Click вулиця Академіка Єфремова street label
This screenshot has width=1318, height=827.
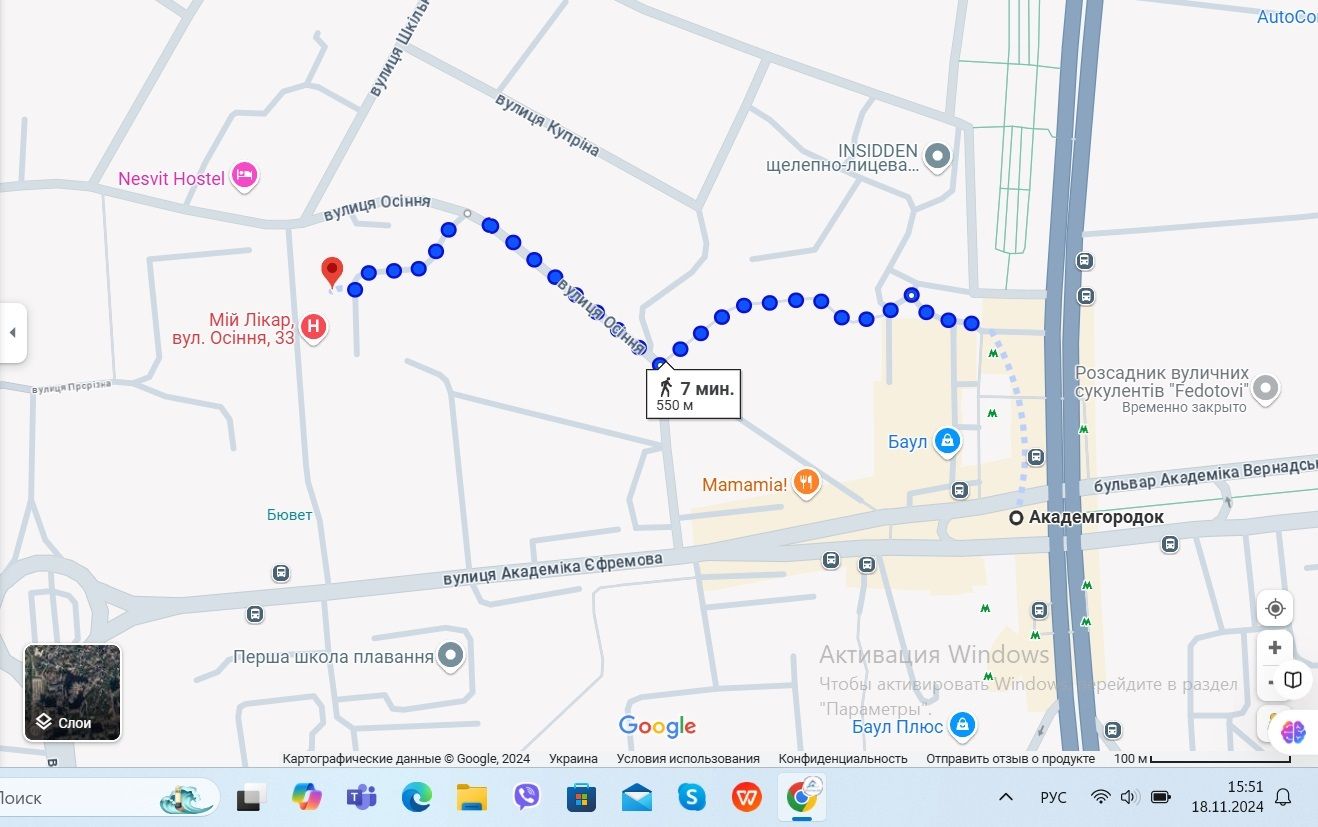click(552, 570)
